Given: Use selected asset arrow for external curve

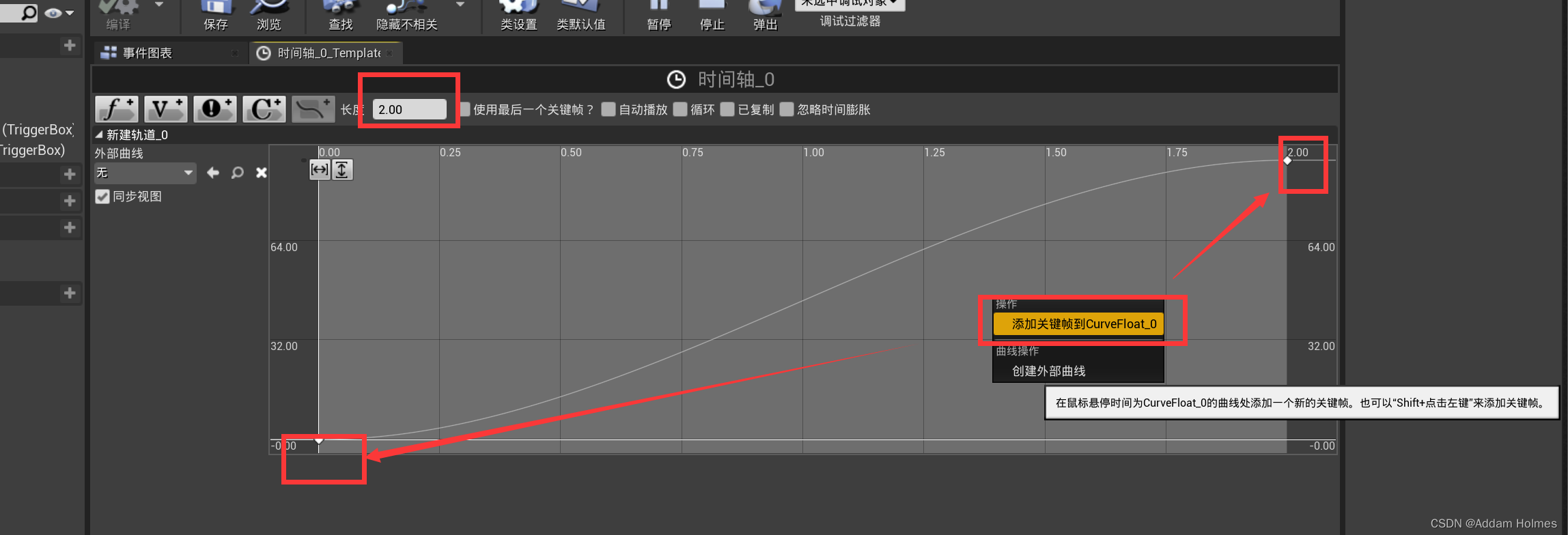Looking at the screenshot, I should coord(213,173).
